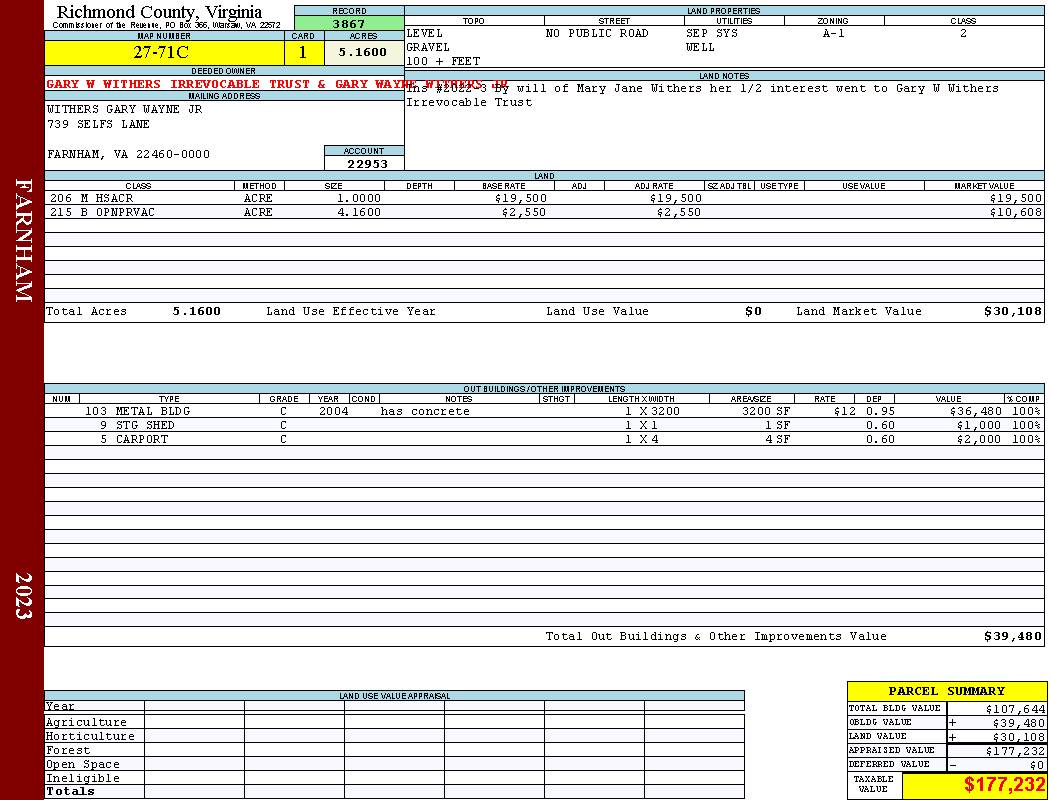The image size is (1050, 800).
Task: Click account number 22953
Action: pos(367,163)
